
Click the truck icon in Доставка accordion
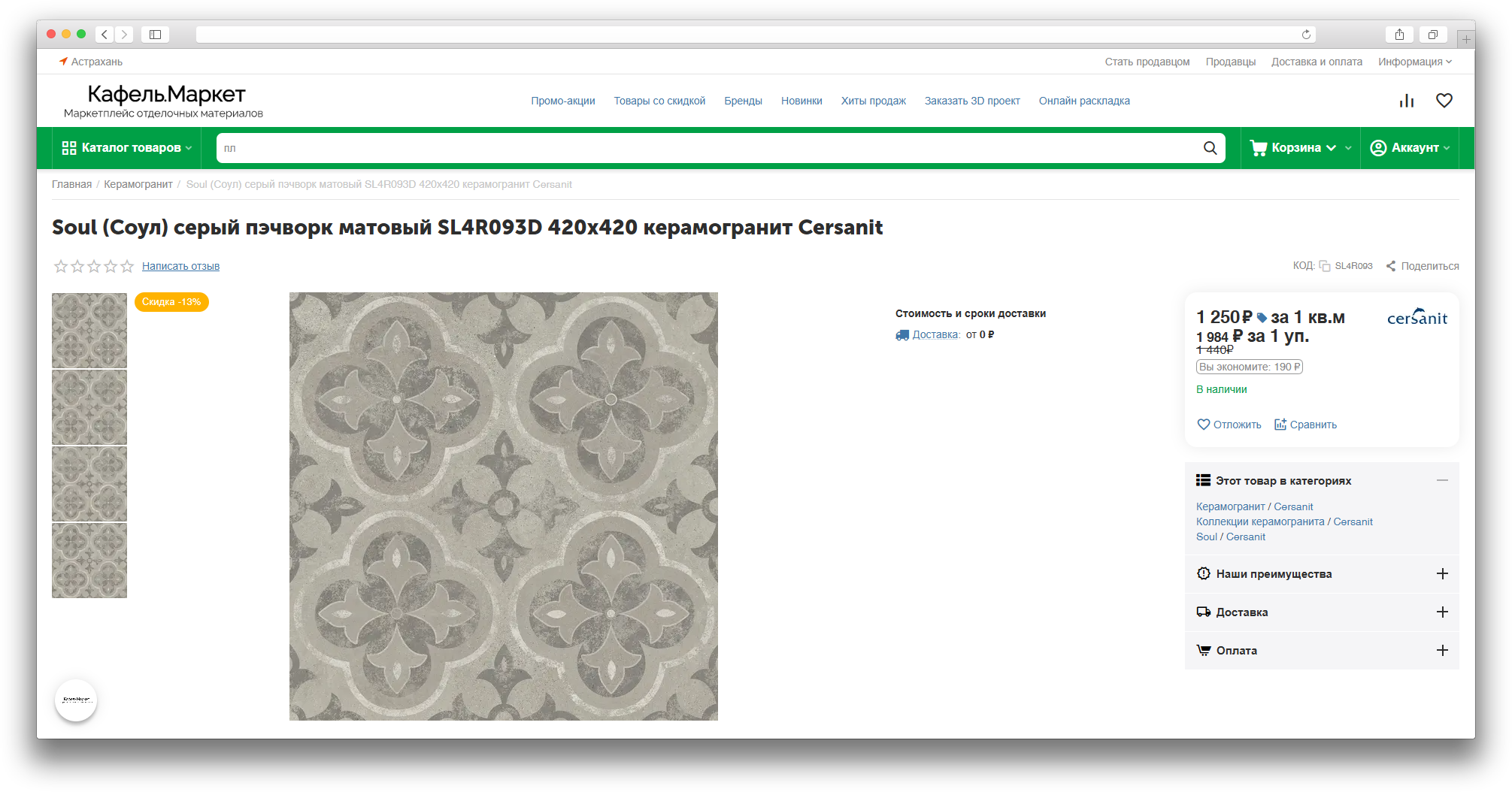coord(1203,612)
